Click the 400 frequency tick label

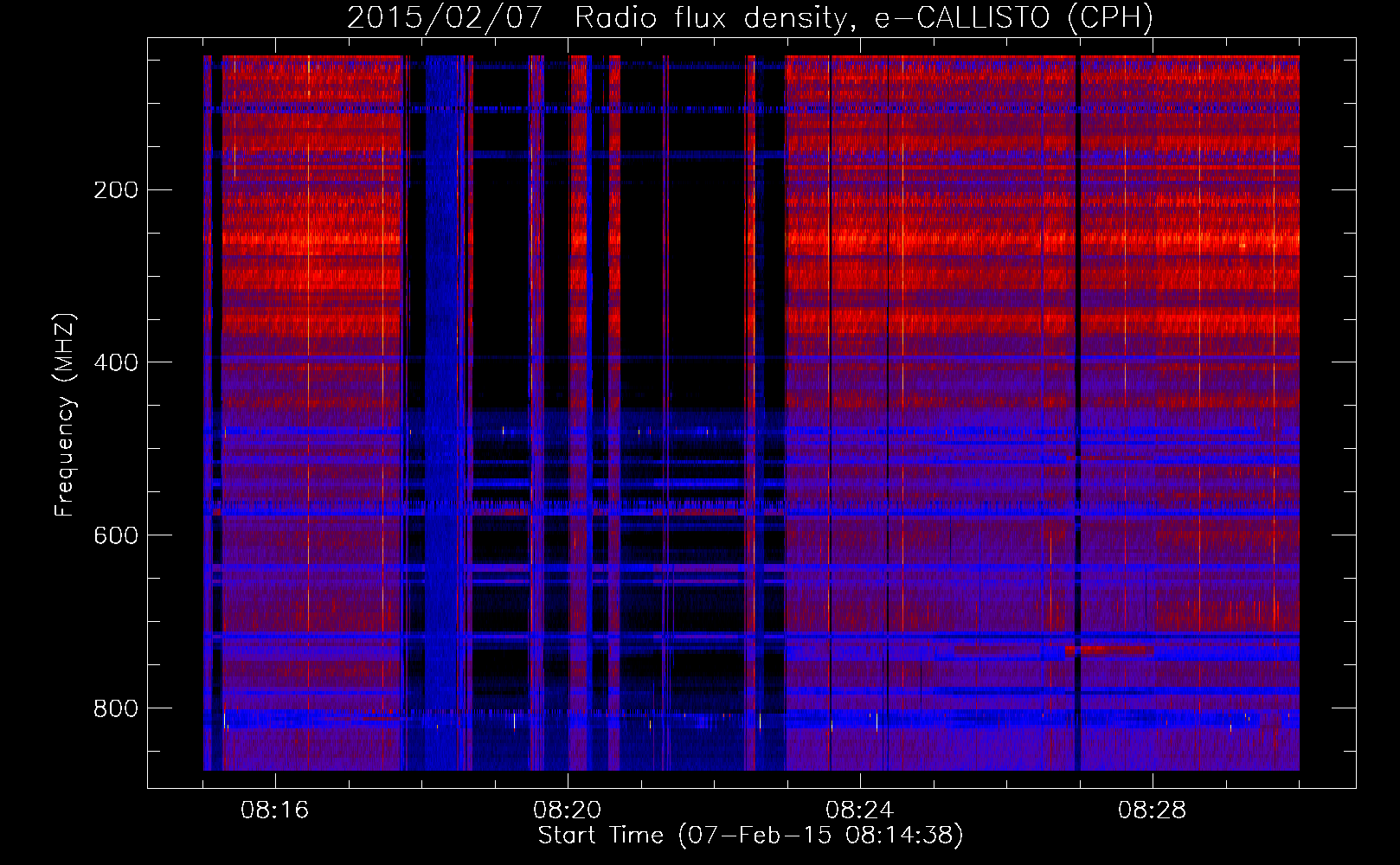(116, 362)
